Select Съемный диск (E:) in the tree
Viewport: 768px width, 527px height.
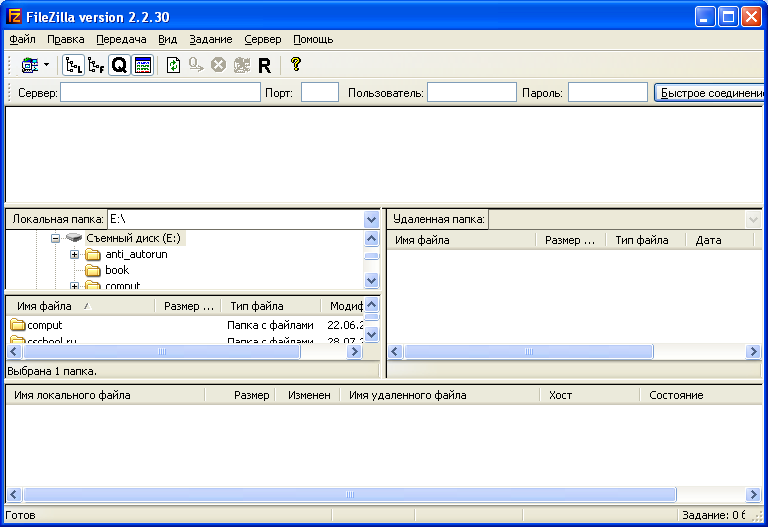point(134,238)
